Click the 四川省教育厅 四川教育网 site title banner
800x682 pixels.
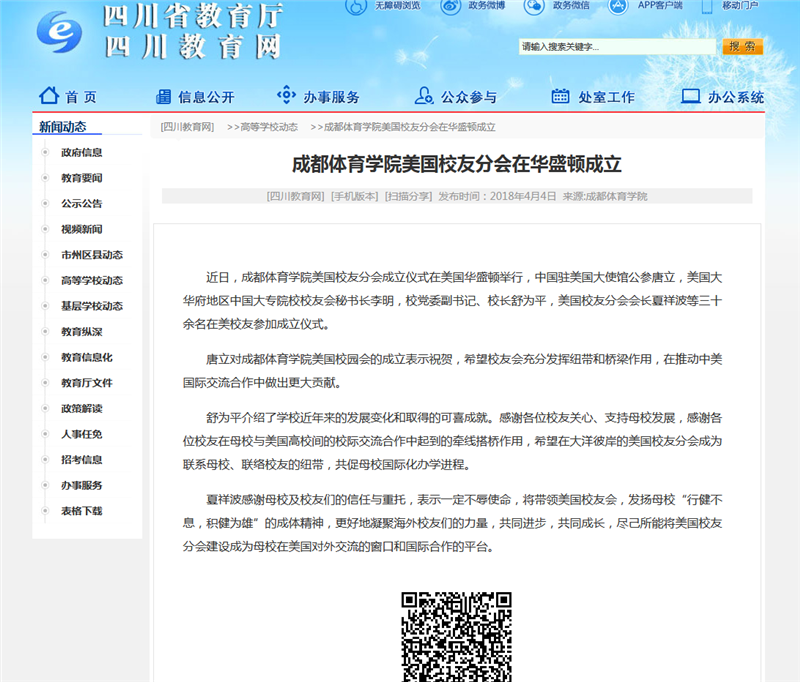[x=193, y=32]
